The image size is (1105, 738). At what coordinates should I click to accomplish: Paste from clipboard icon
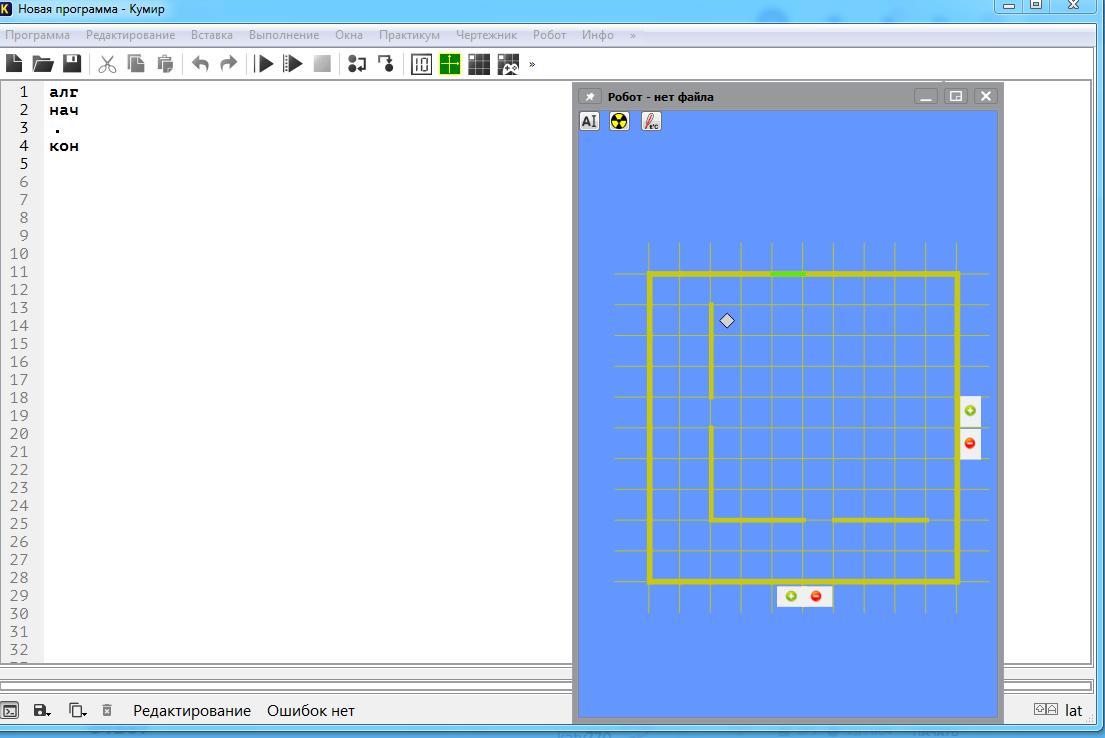165,64
